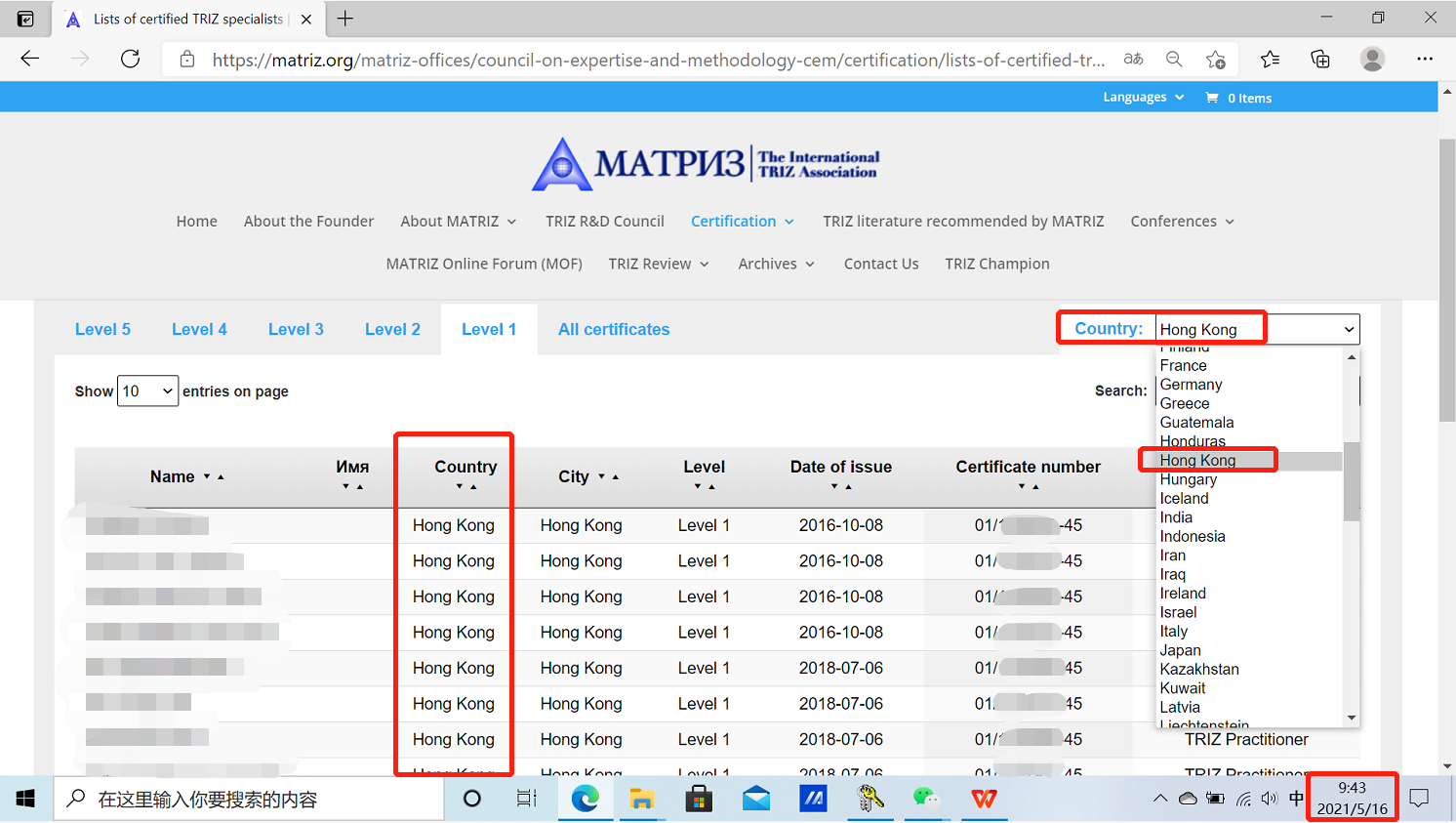Select Germany in the country list
This screenshot has width=1456, height=823.
coord(1191,385)
